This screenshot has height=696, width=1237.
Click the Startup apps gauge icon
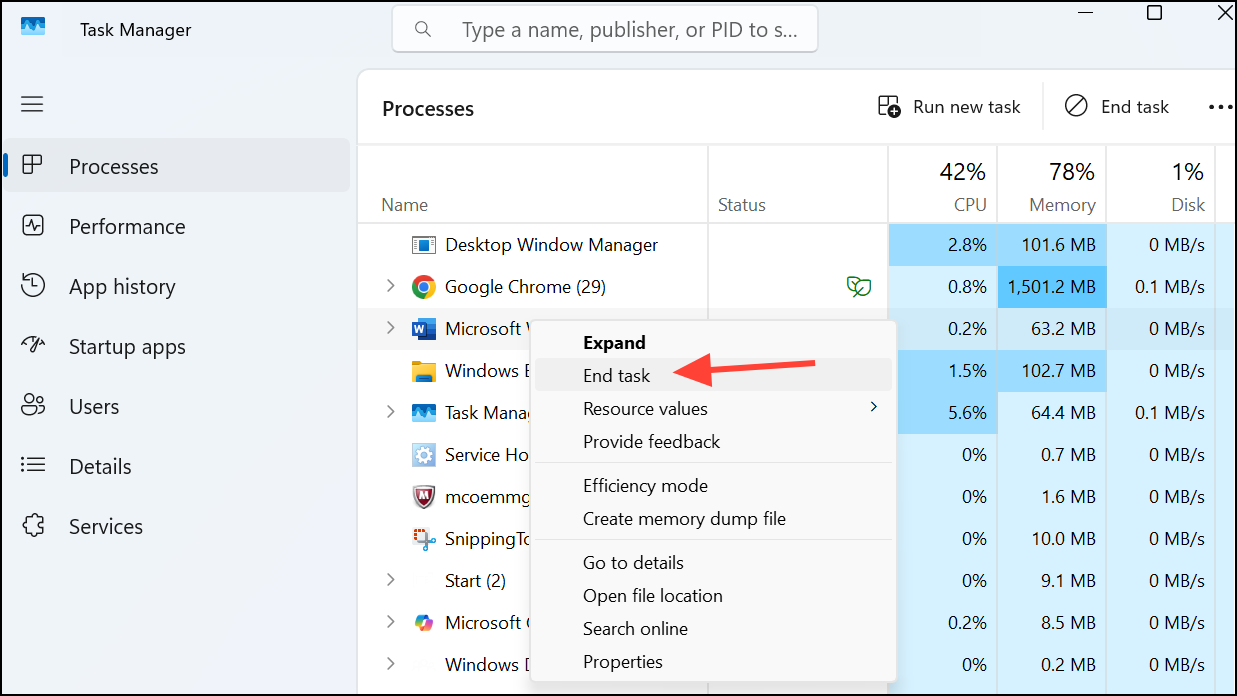click(33, 346)
